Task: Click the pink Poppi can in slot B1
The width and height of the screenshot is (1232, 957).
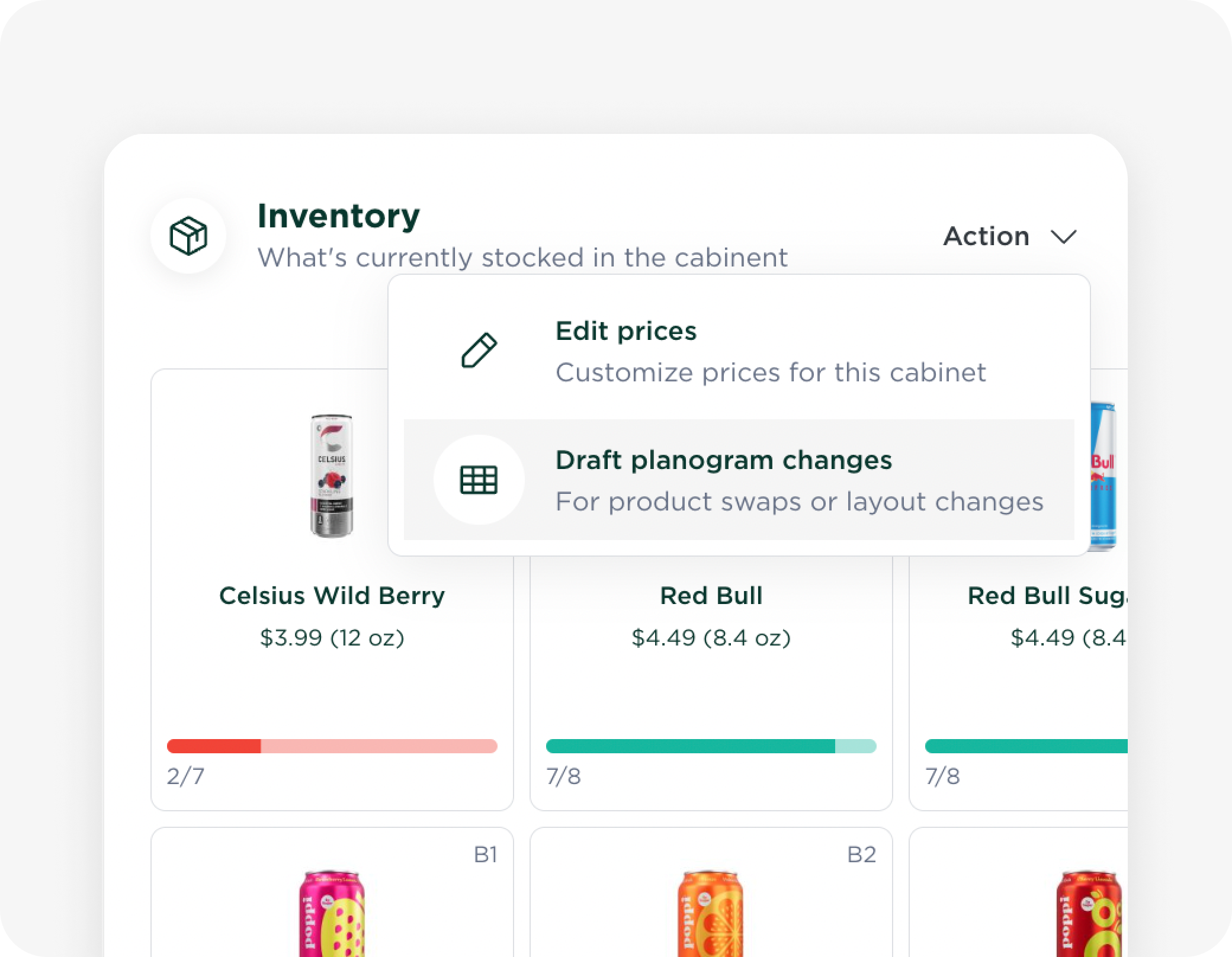Action: click(332, 912)
